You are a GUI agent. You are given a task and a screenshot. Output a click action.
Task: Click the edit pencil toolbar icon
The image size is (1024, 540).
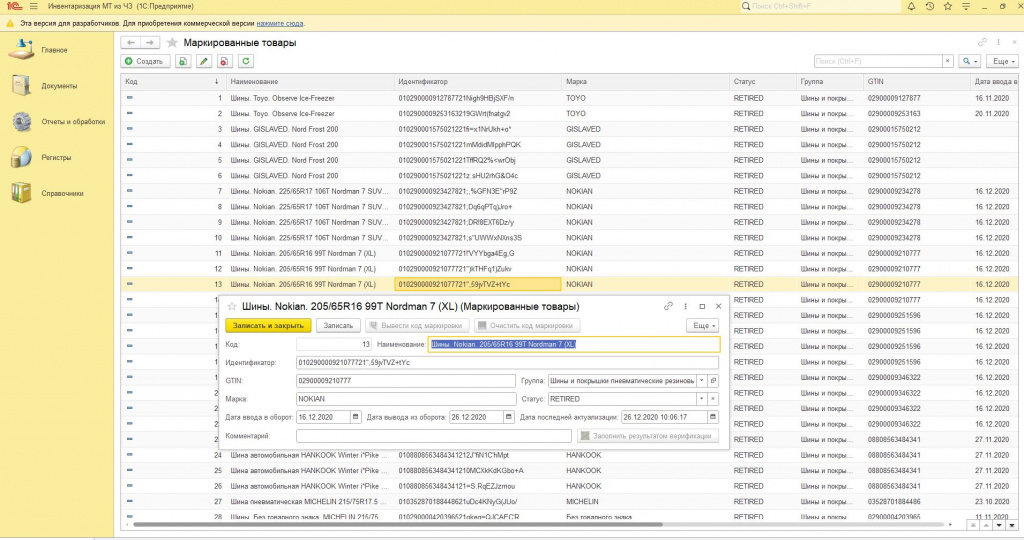point(204,61)
